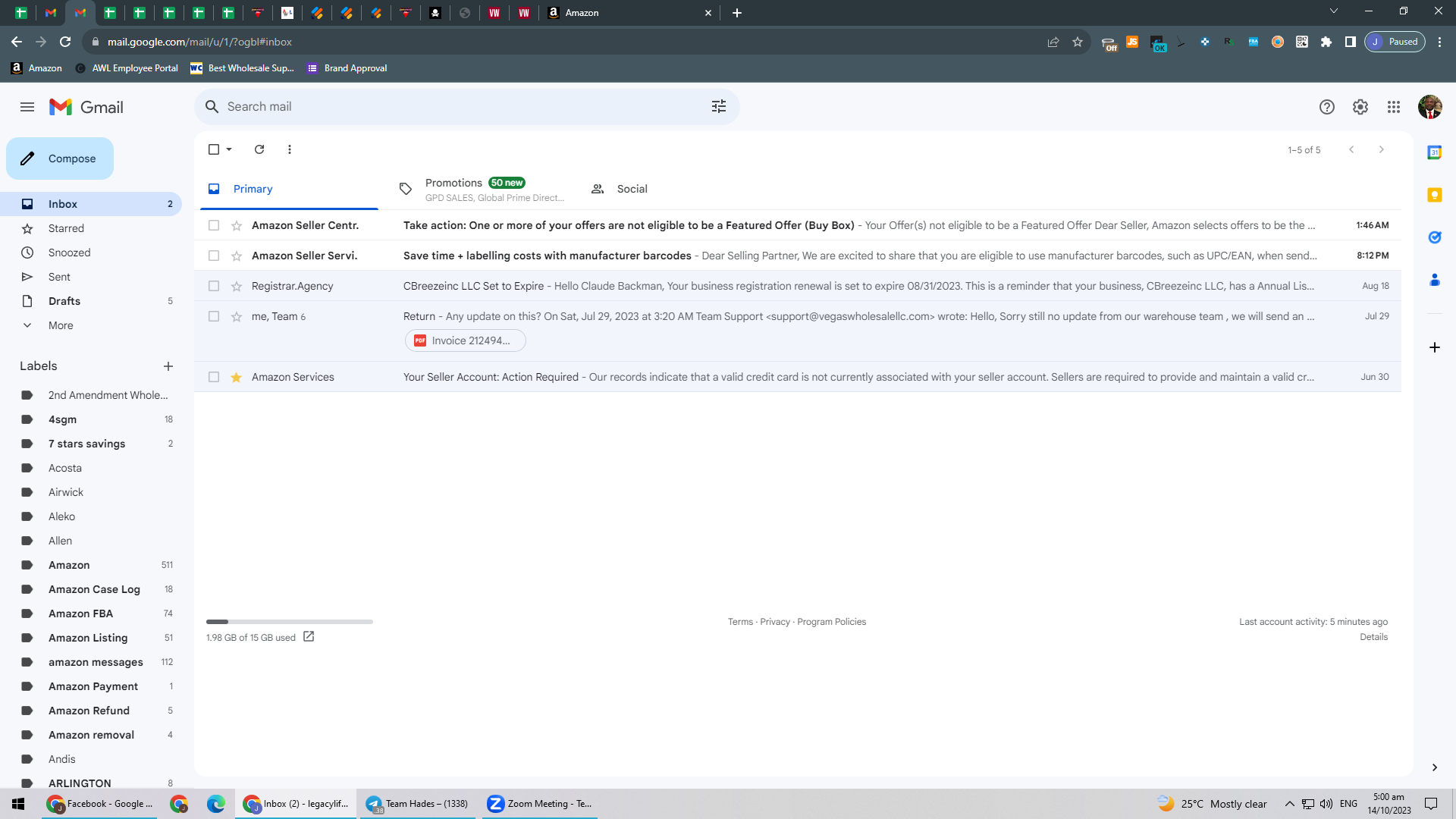Show the side panel chevron
This screenshot has width=1456, height=819.
tap(1435, 767)
